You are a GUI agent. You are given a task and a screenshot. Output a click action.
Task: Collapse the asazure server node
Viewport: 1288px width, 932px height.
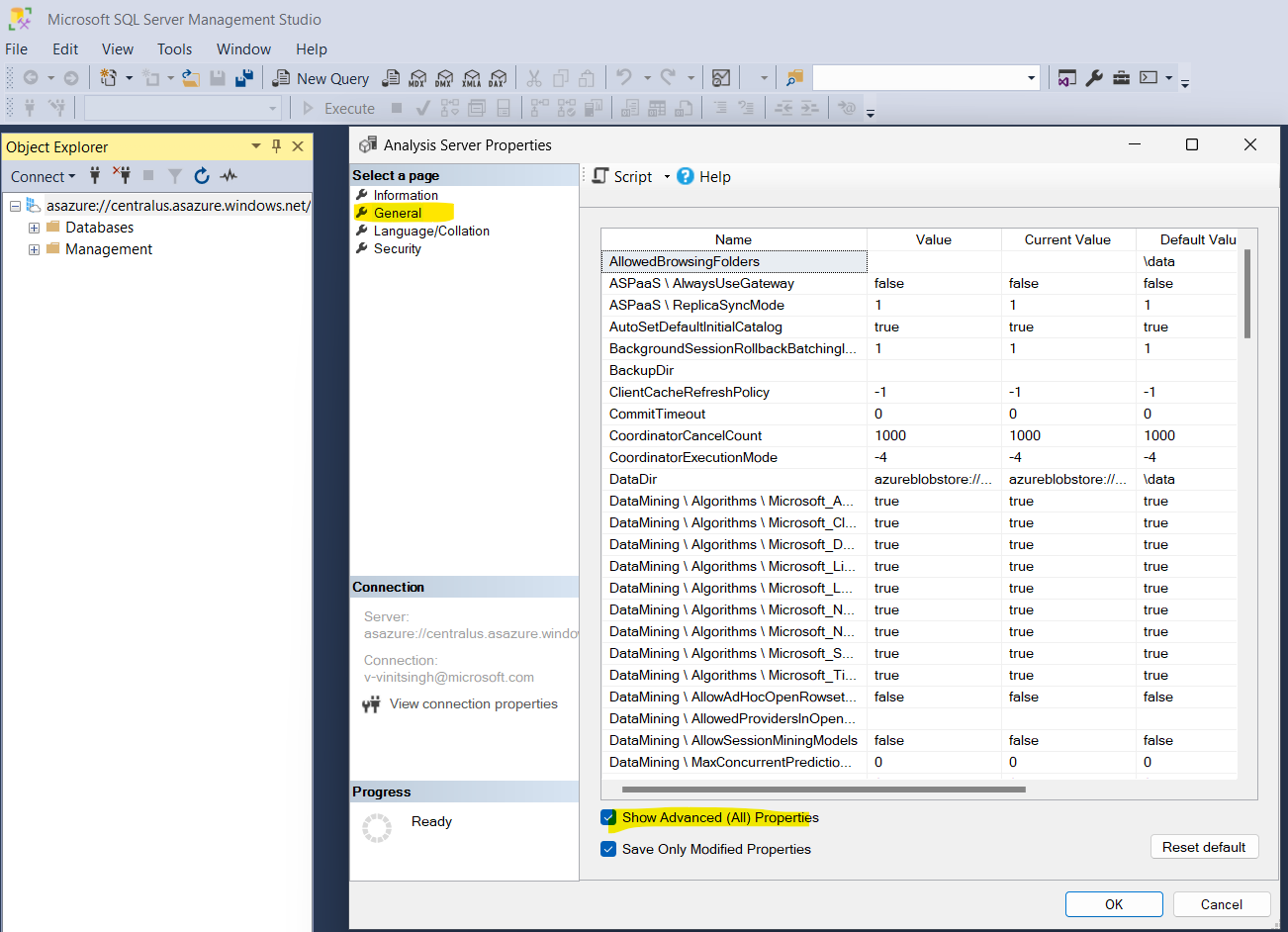(15, 206)
